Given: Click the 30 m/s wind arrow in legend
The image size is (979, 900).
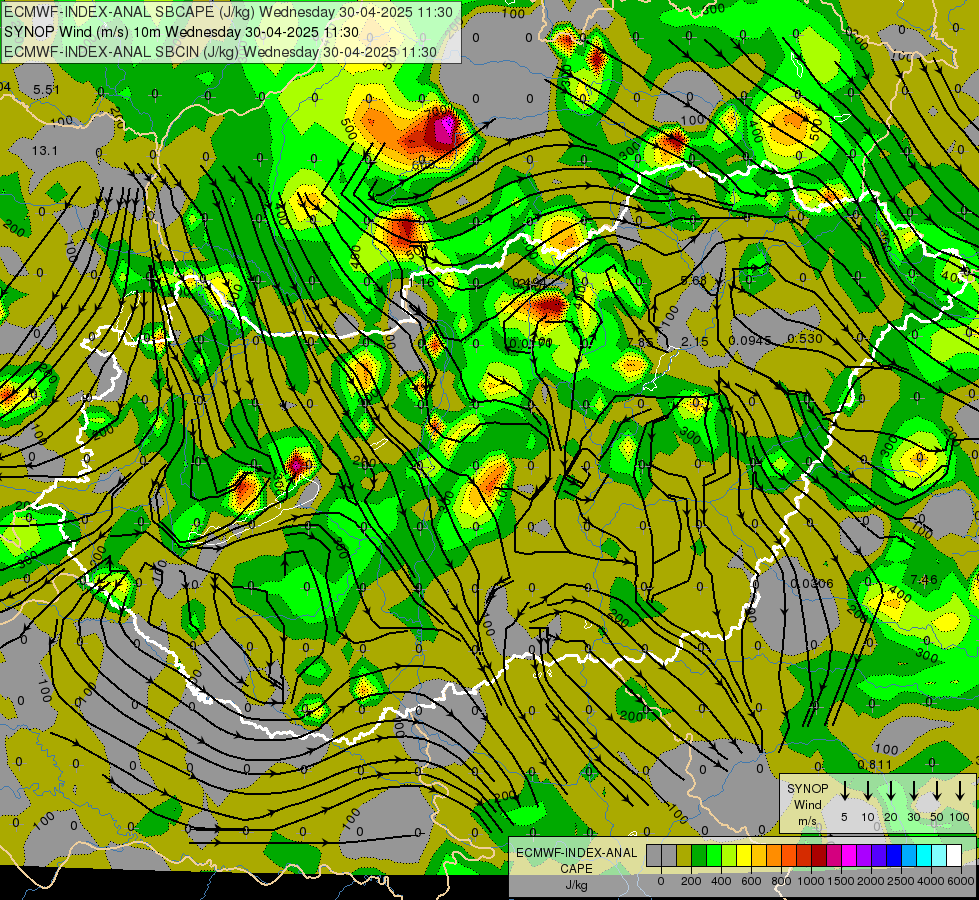Looking at the screenshot, I should tap(913, 791).
